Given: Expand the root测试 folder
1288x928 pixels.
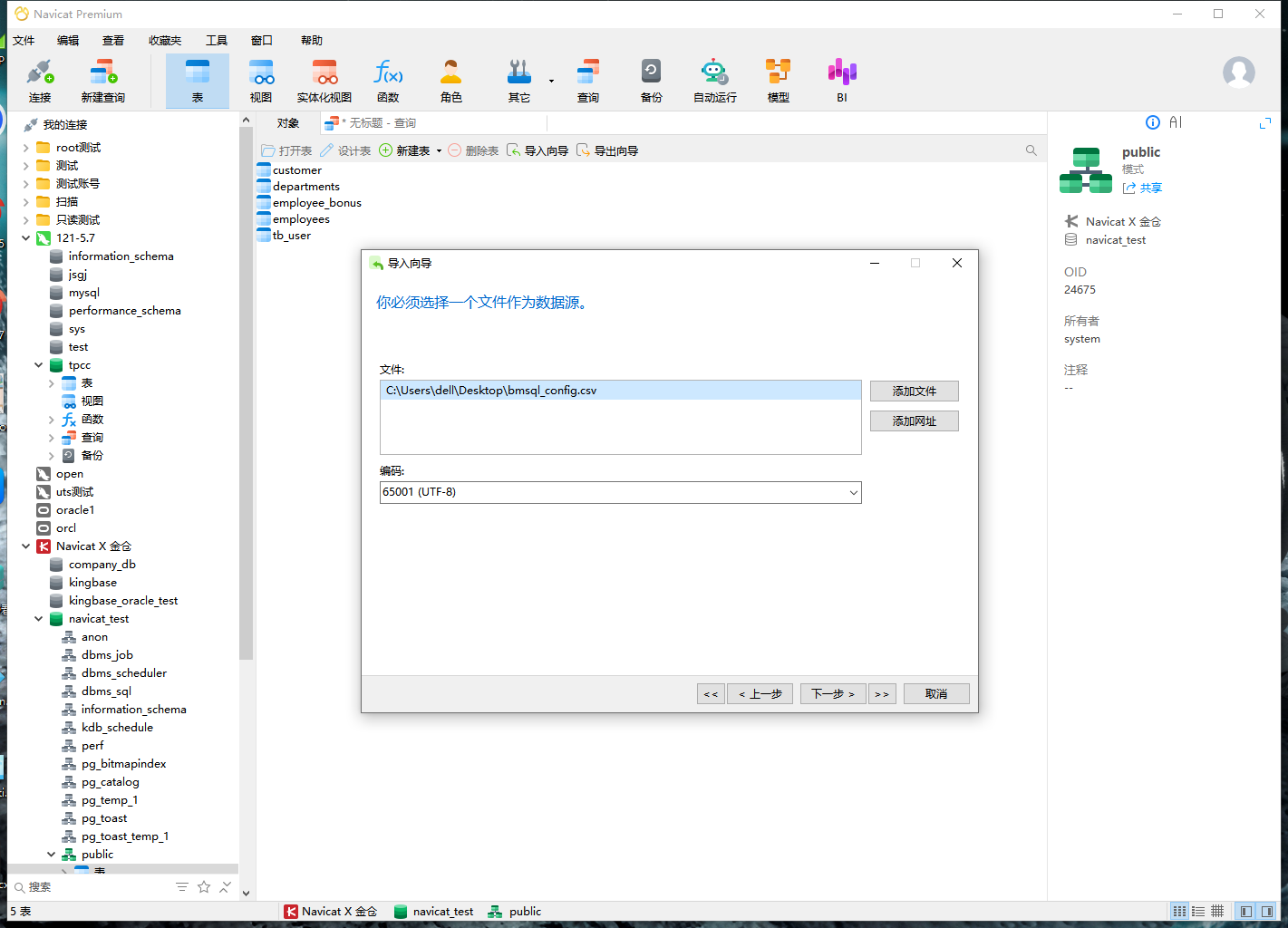Looking at the screenshot, I should (25, 148).
